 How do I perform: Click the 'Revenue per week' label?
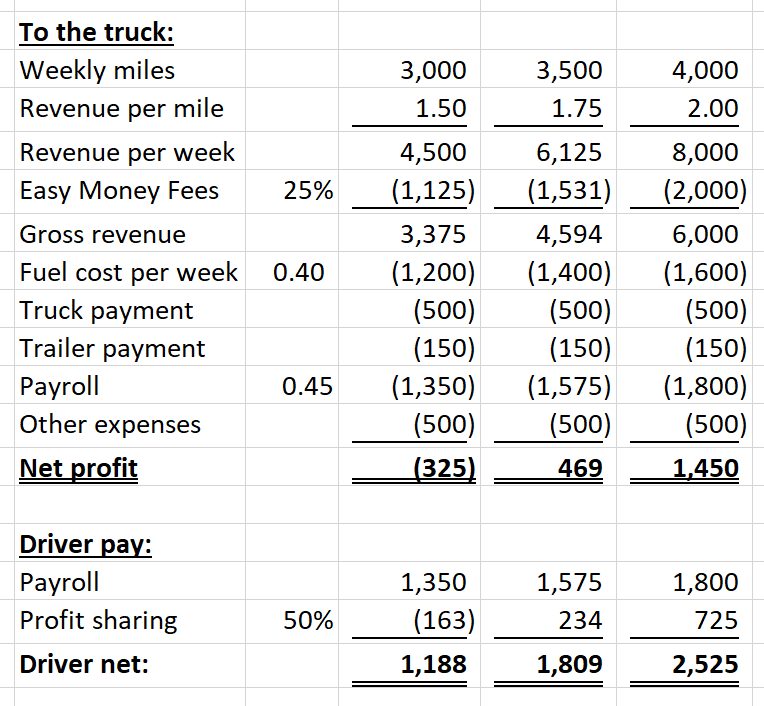[127, 152]
